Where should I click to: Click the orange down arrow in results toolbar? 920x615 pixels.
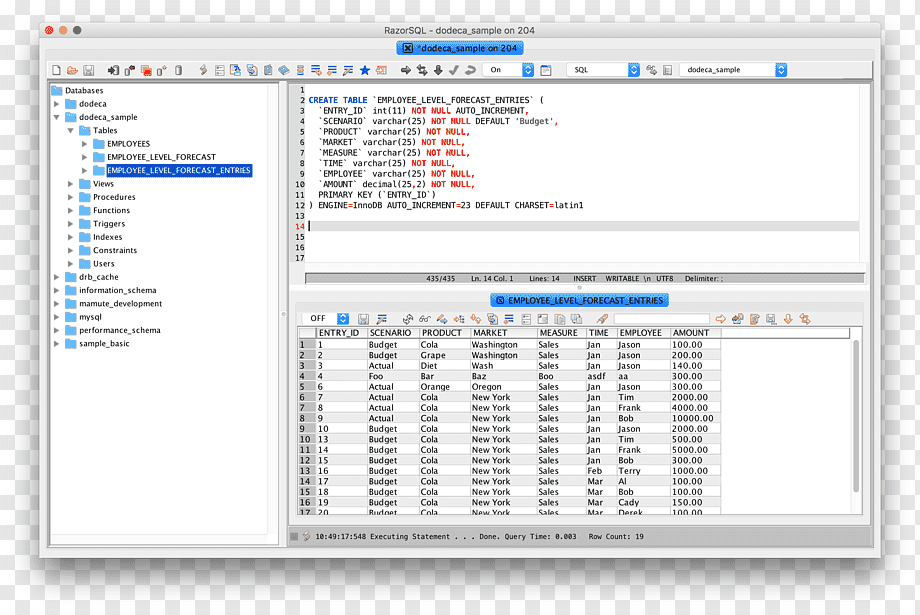click(x=788, y=319)
